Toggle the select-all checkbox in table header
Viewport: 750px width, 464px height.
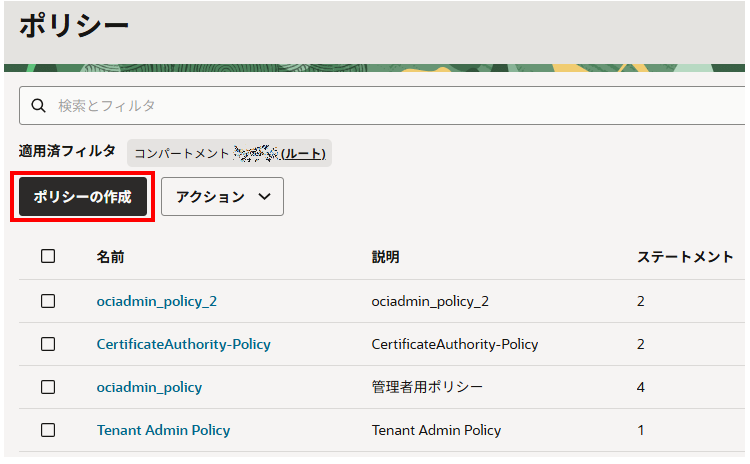(48, 257)
